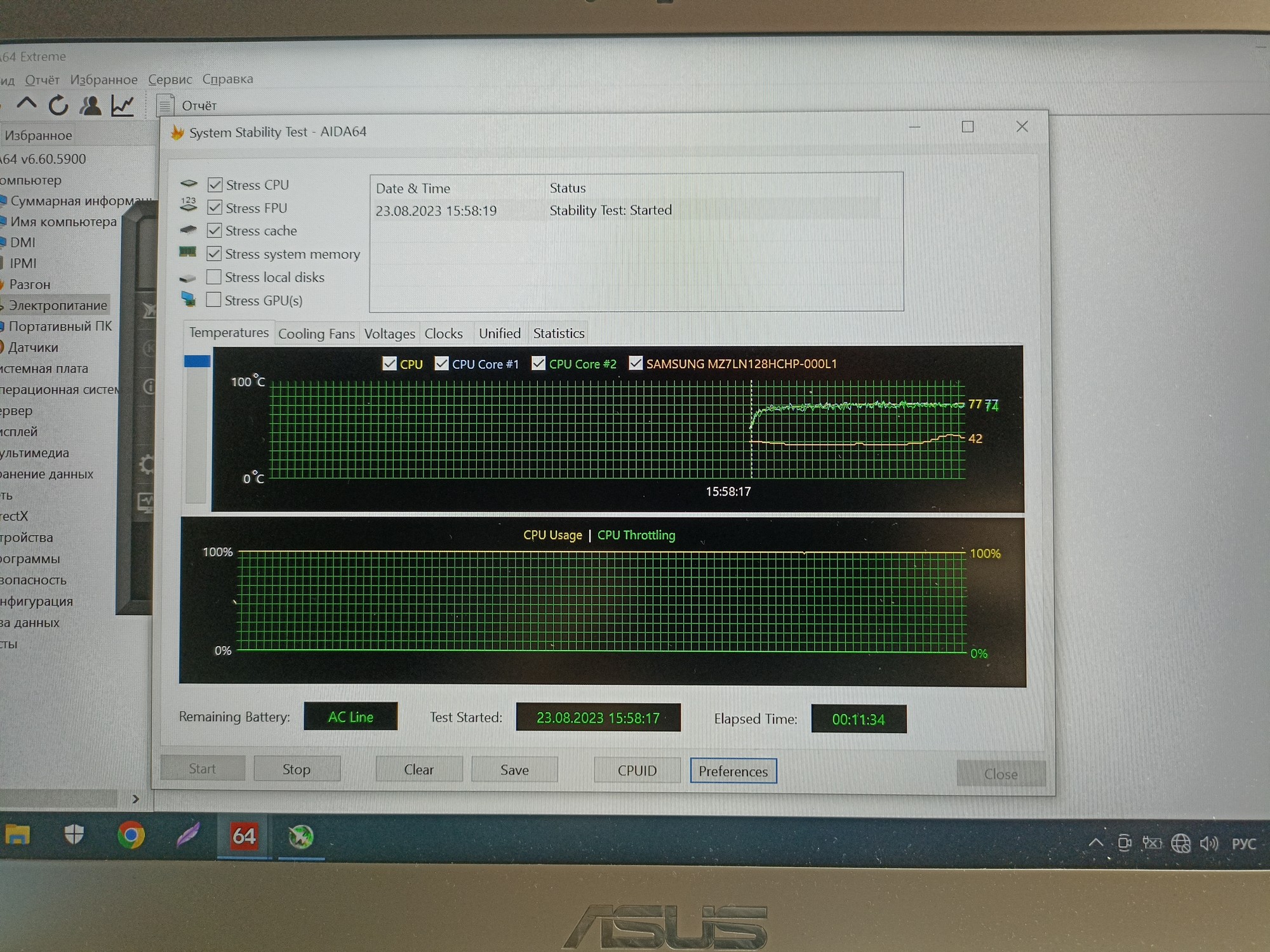Enable Stress GPU(s) checkbox
1270x952 pixels.
coord(214,300)
